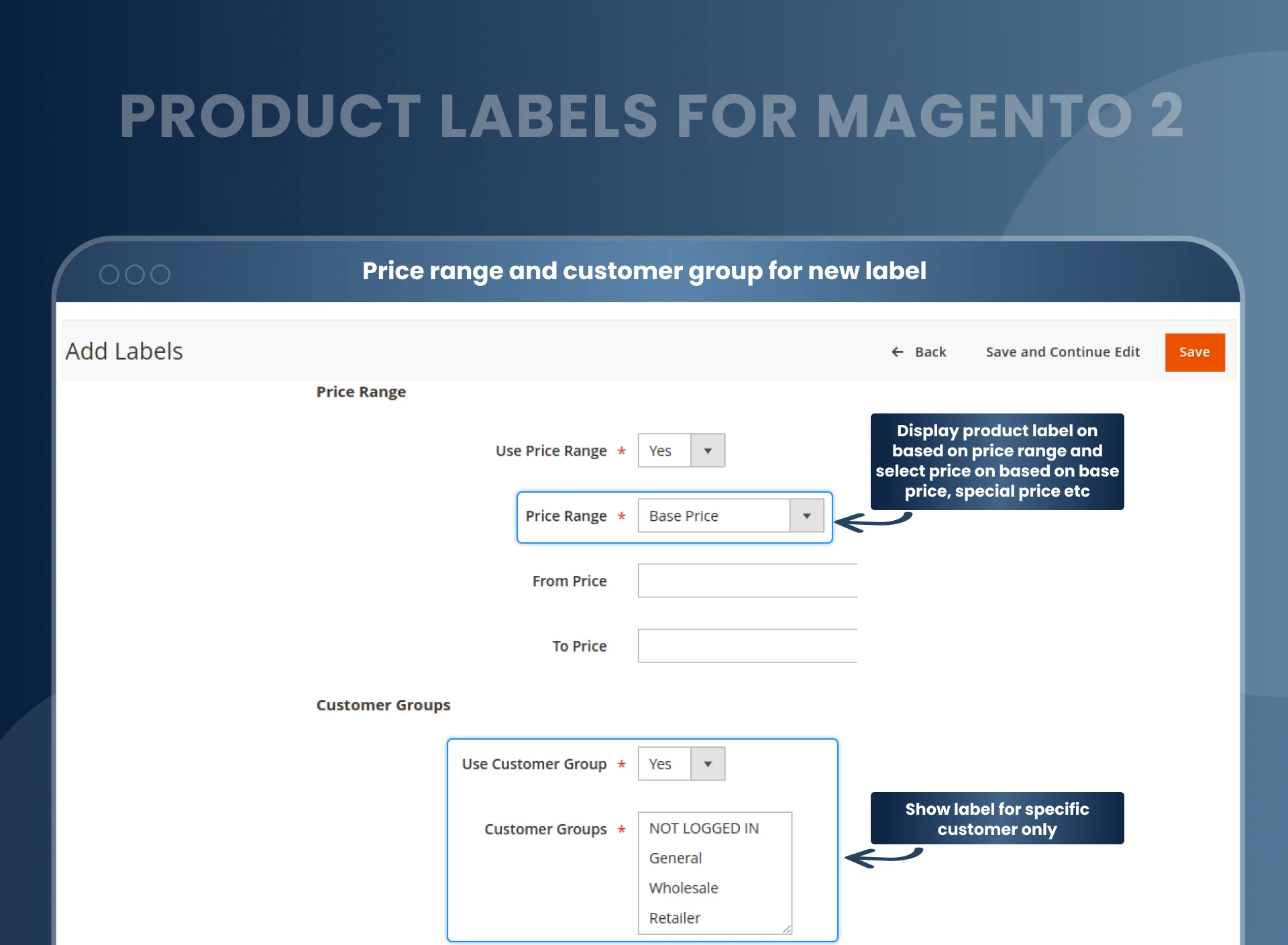
Task: Click the From Price input field
Action: (x=747, y=581)
